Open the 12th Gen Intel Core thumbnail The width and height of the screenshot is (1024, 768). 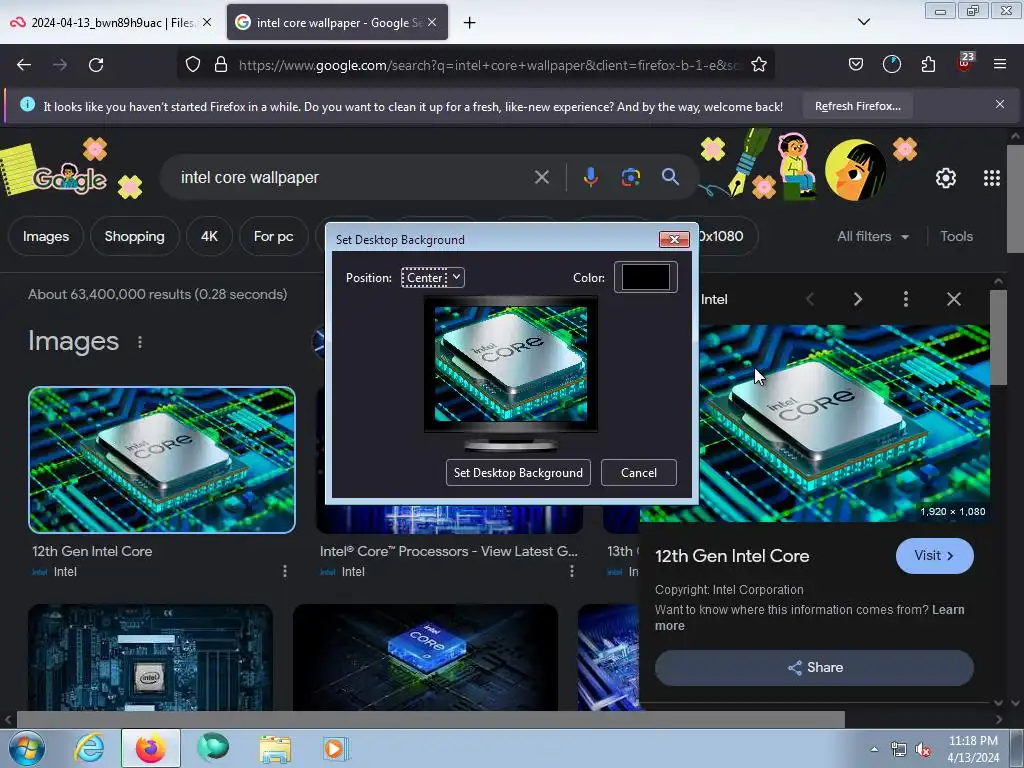point(162,460)
